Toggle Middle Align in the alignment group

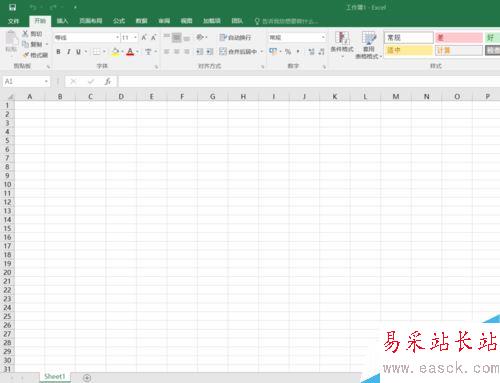coord(177,37)
